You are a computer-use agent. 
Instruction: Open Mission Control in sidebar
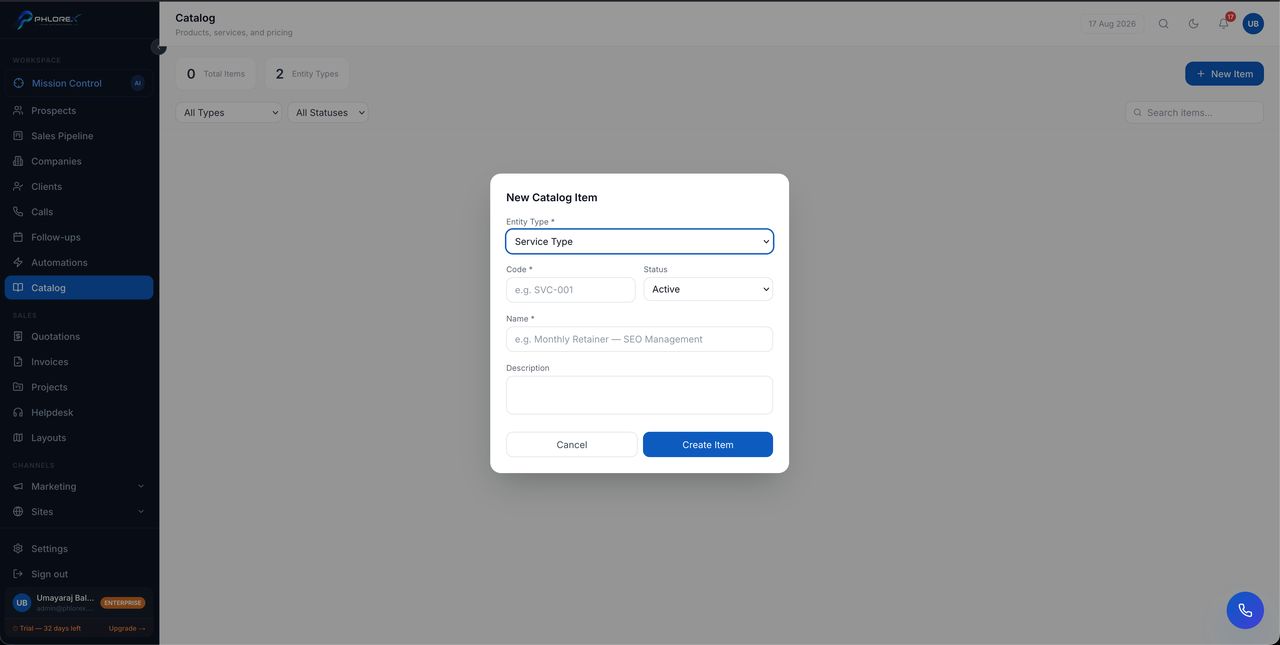(78, 83)
